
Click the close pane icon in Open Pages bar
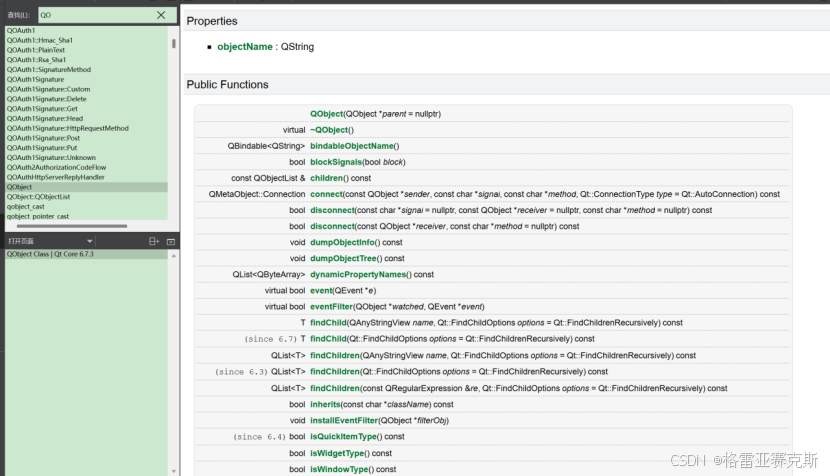coord(171,241)
